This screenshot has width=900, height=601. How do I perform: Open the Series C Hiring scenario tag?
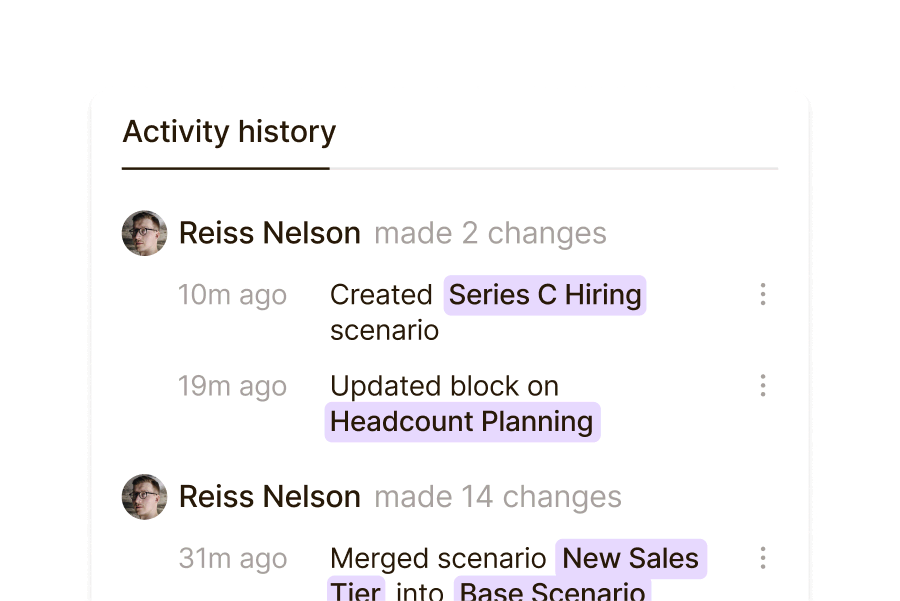click(x=545, y=295)
